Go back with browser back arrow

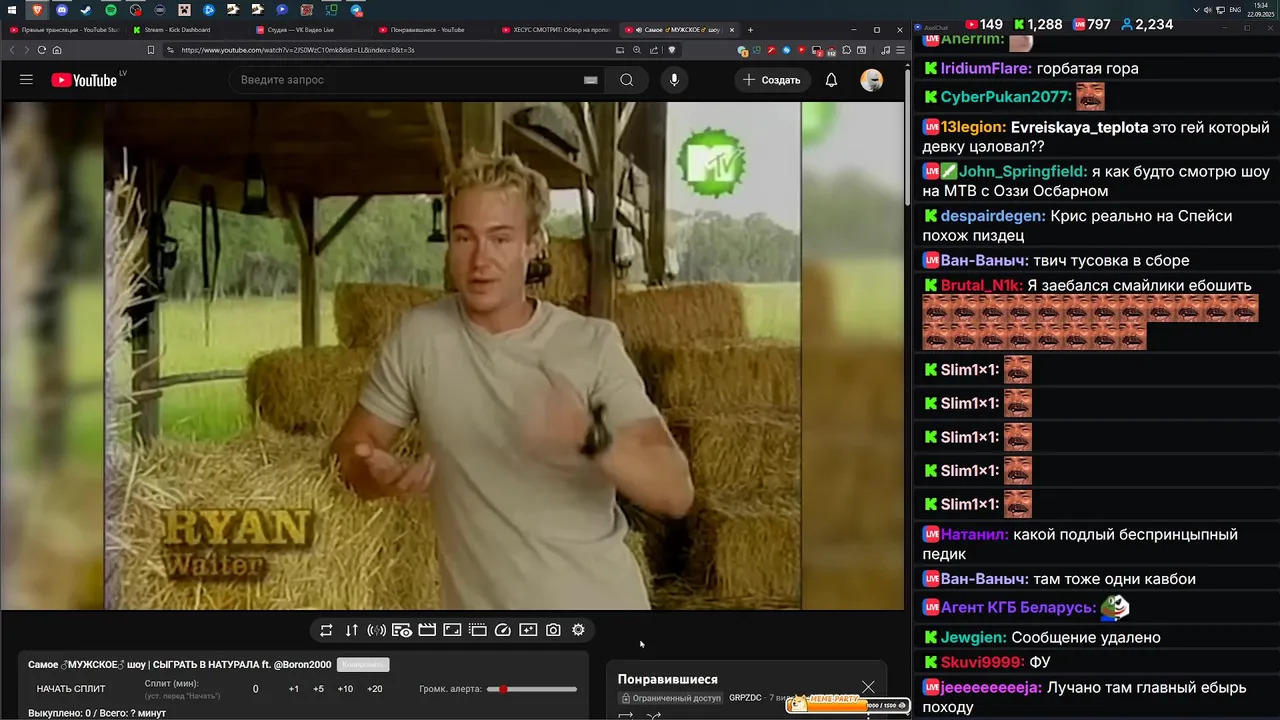click(x=13, y=50)
